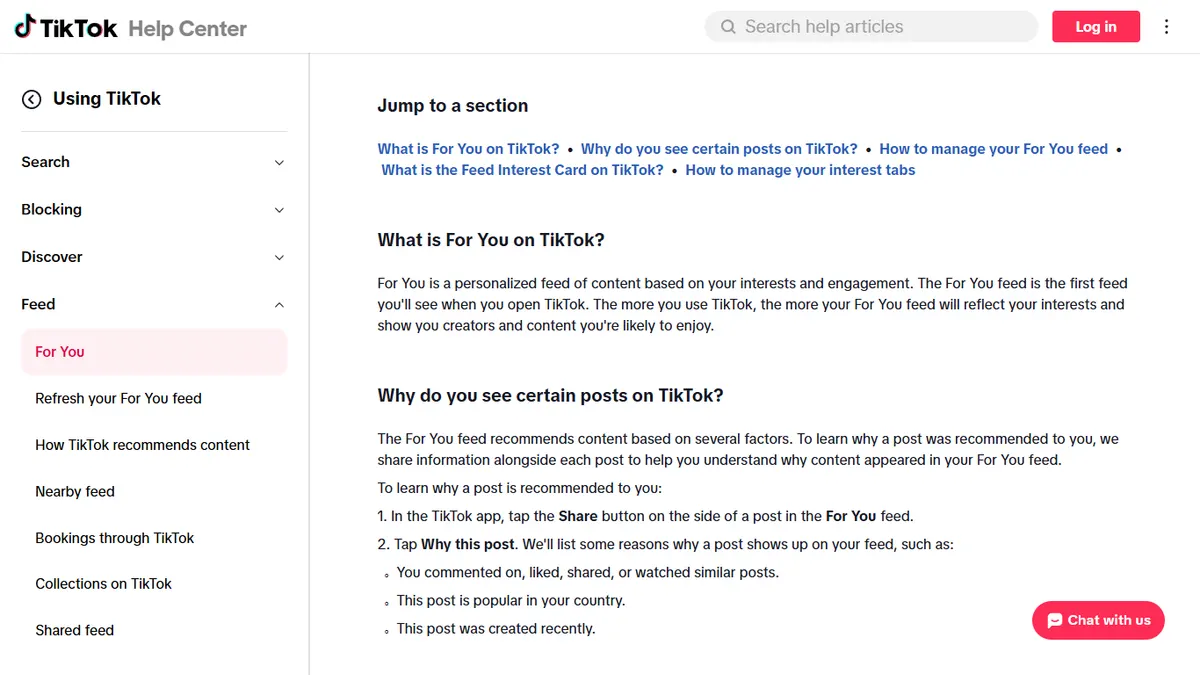Go to Nearby feed article
Viewport: 1200px width, 675px height.
[75, 491]
